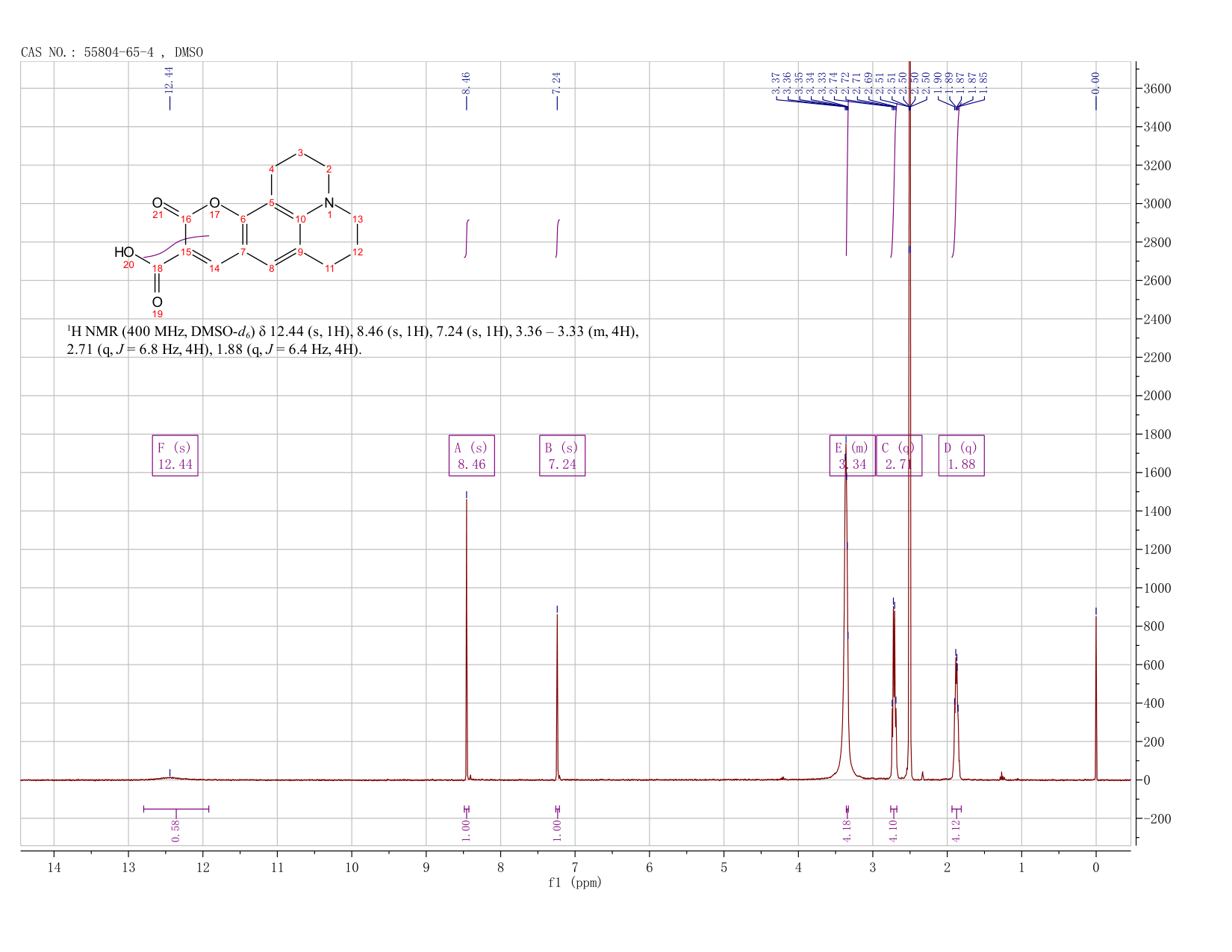Click the 1H NMR summary text line
The width and height of the screenshot is (1232, 952).
click(x=352, y=332)
